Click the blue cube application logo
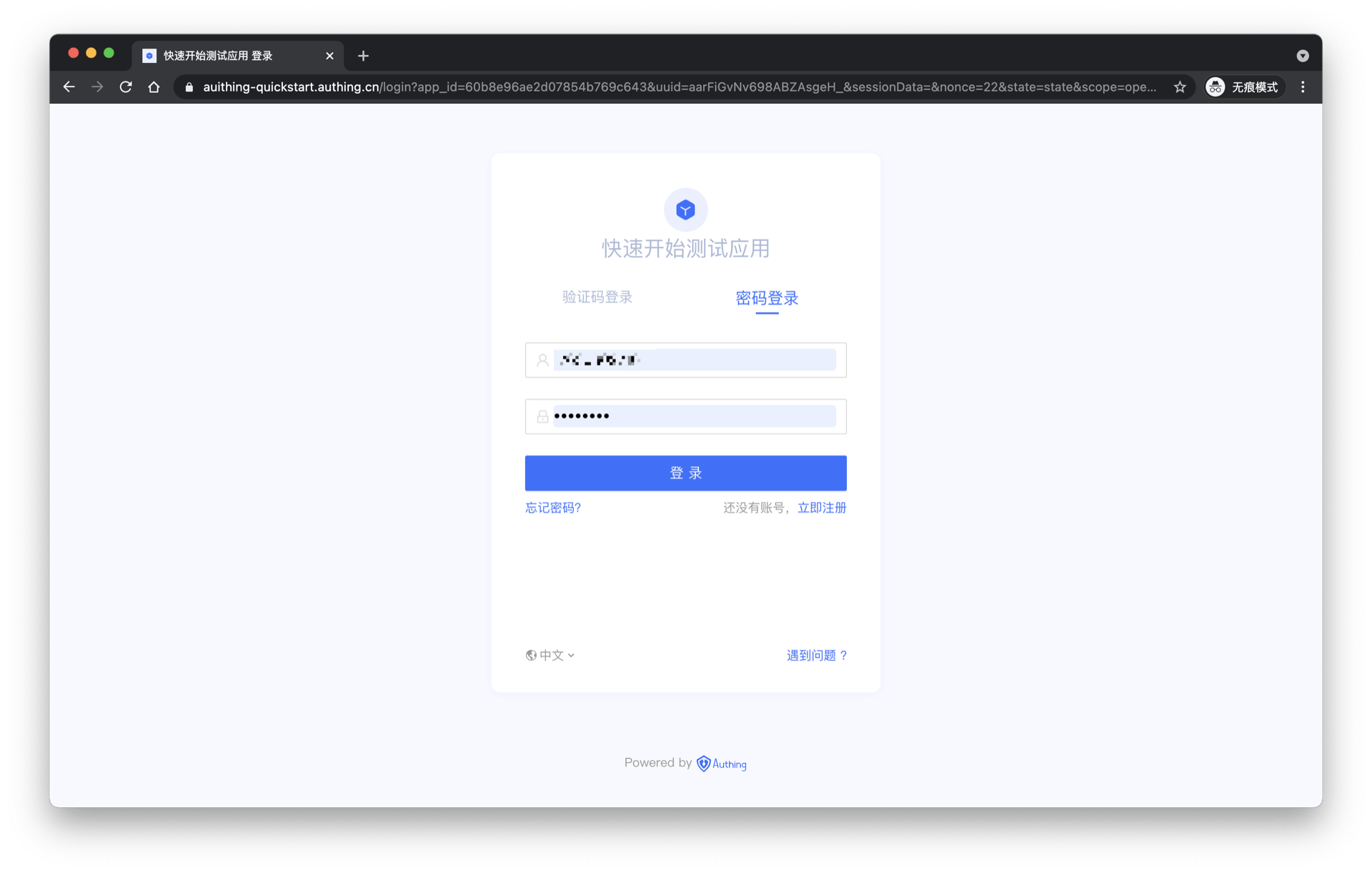1372x873 pixels. [685, 209]
